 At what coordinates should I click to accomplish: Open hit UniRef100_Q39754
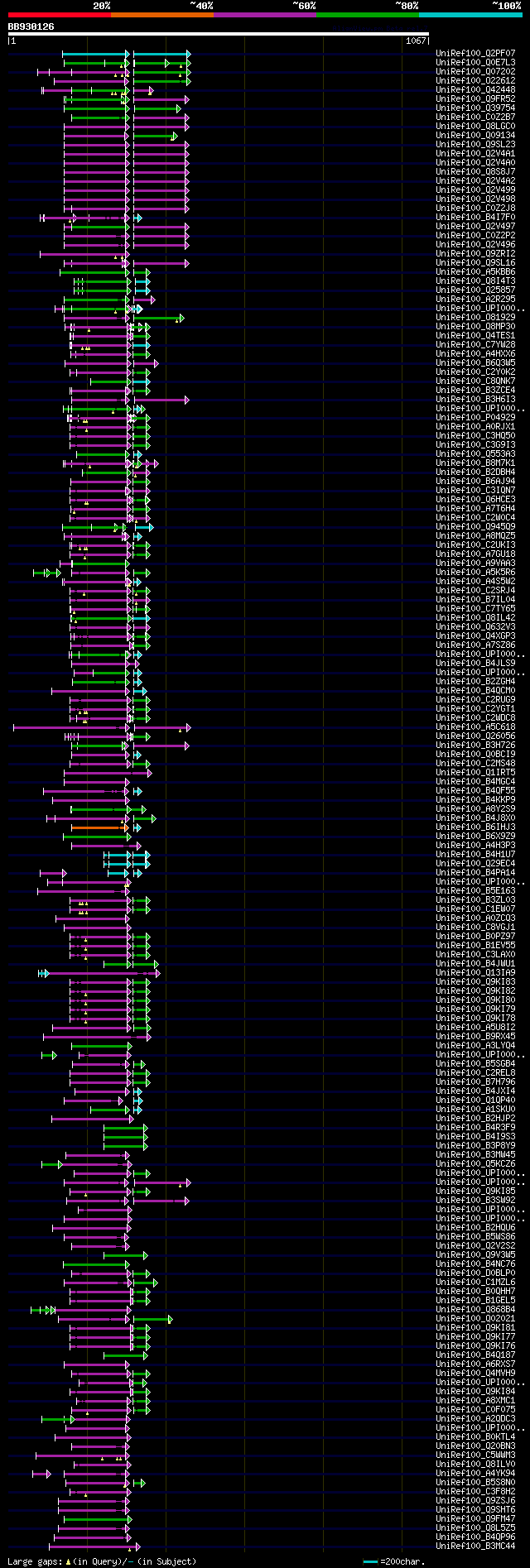click(475, 108)
